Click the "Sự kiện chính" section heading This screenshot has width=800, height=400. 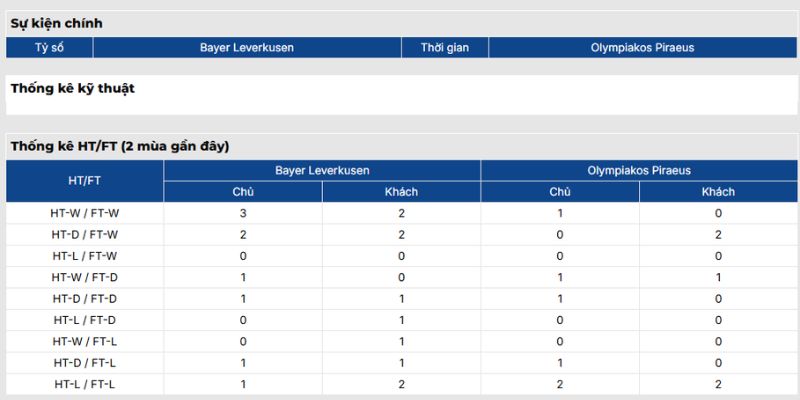56,23
